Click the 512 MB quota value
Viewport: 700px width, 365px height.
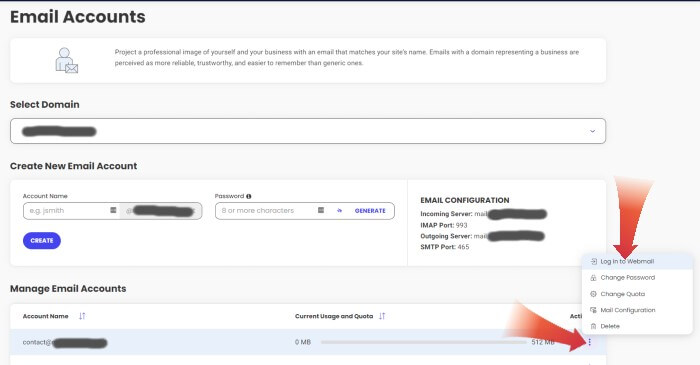[x=543, y=342]
